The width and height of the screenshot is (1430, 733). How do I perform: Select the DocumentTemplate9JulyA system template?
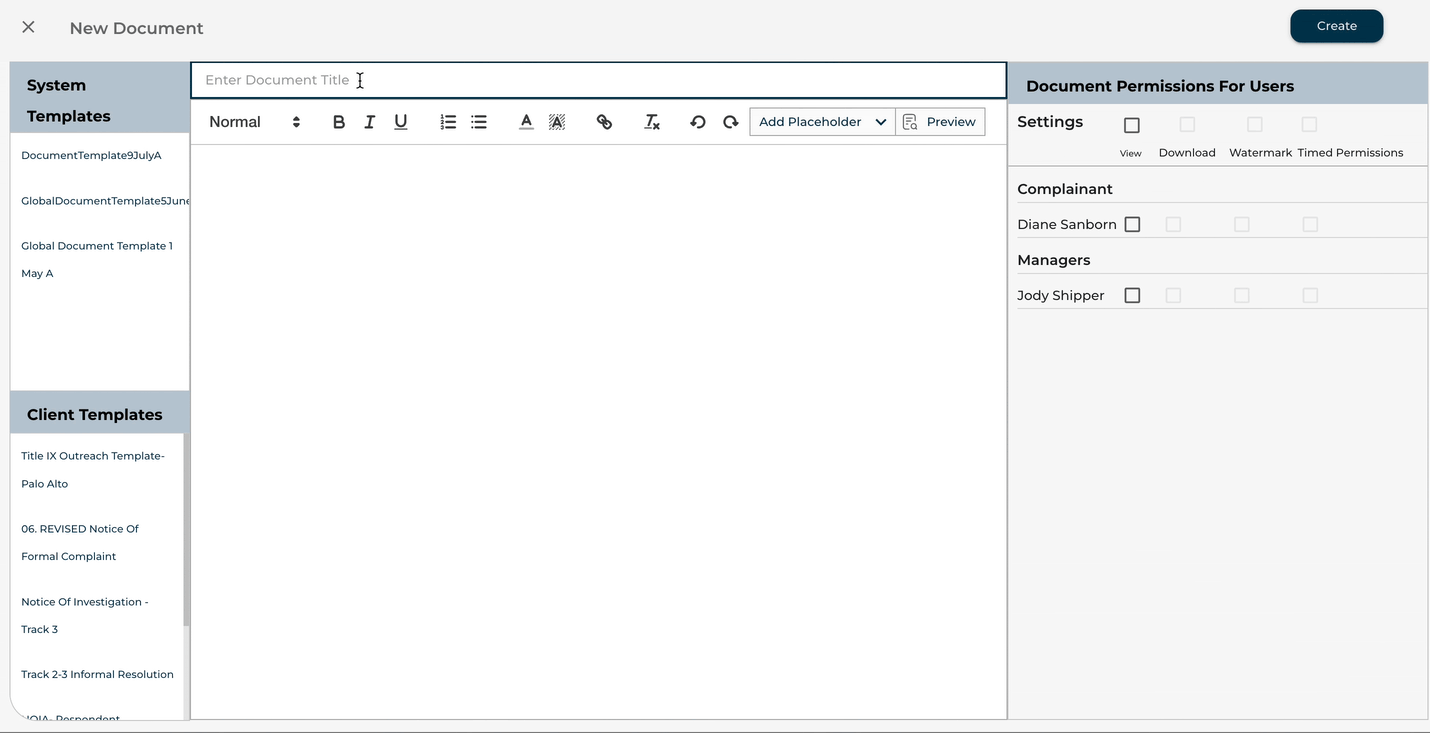click(91, 156)
